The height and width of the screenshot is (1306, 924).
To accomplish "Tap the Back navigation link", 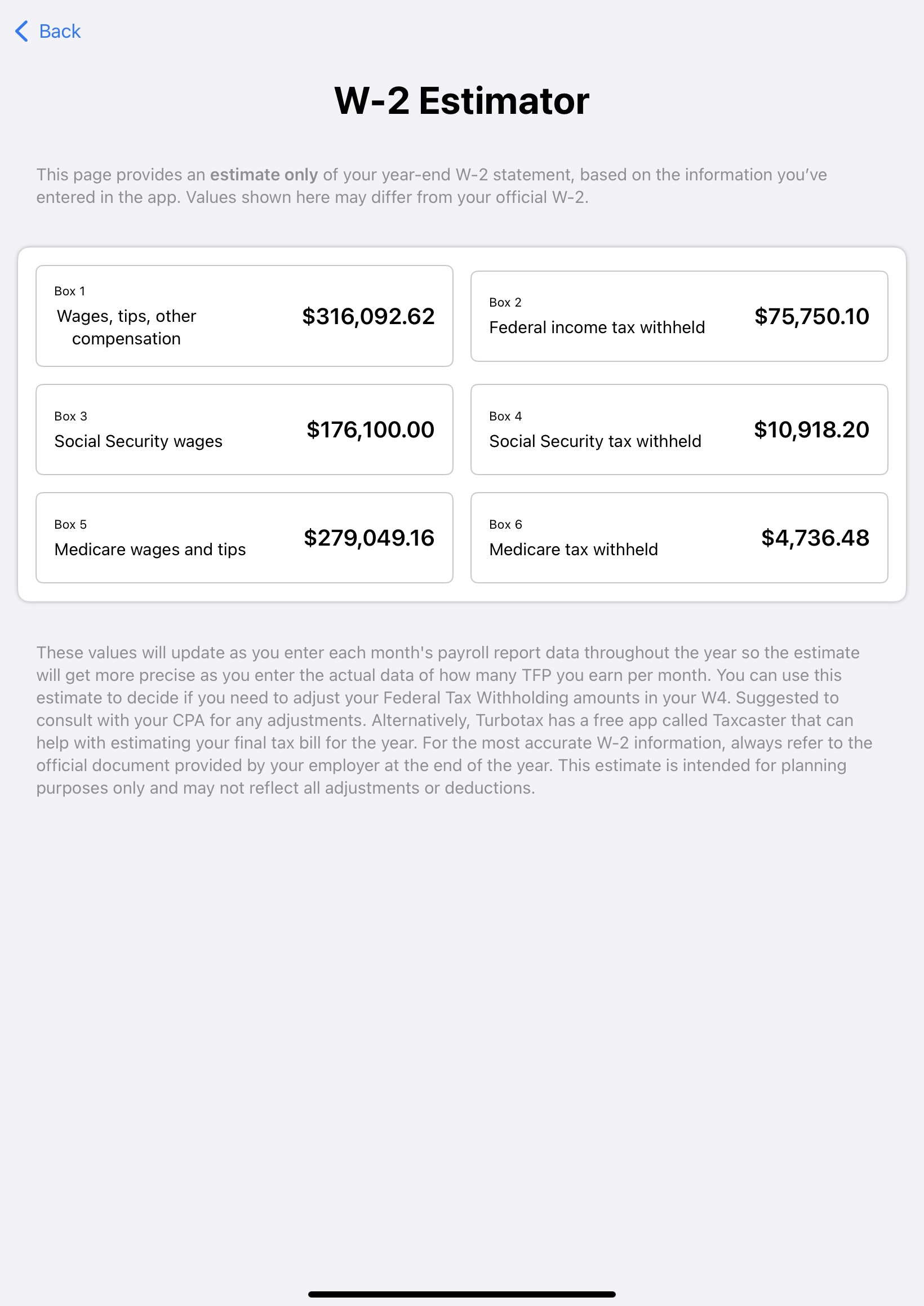I will point(59,32).
